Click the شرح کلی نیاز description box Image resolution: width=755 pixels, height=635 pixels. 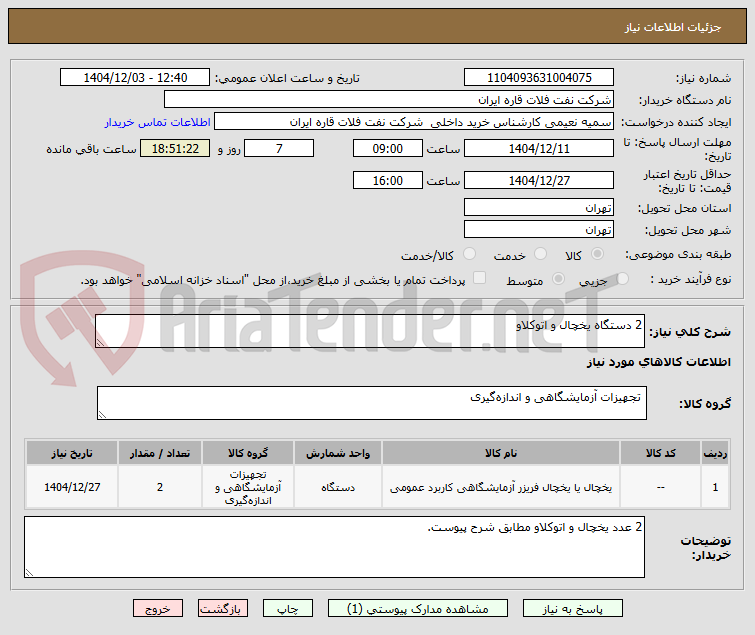coord(370,331)
